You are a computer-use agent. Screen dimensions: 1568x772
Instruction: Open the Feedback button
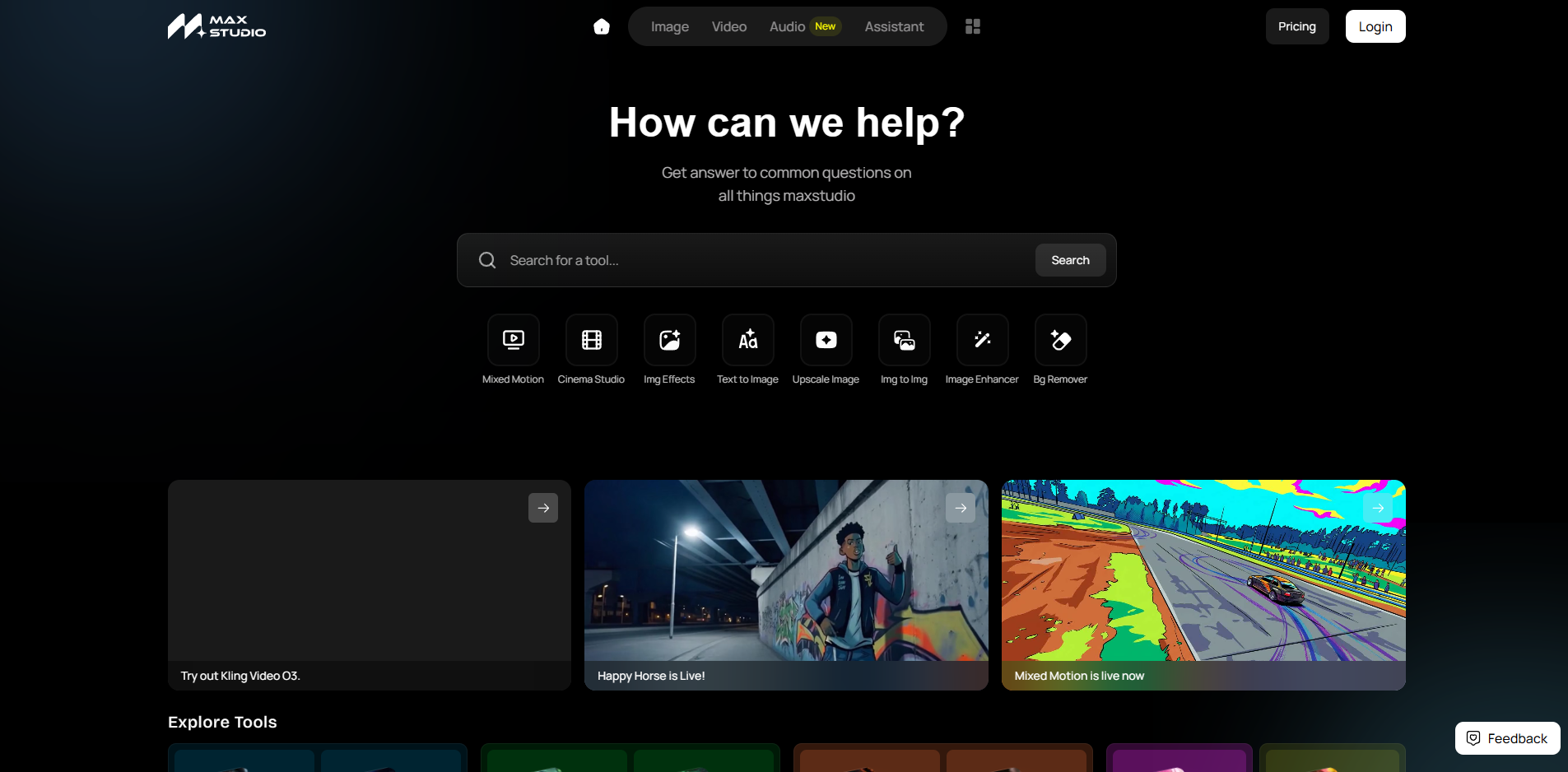[1507, 738]
